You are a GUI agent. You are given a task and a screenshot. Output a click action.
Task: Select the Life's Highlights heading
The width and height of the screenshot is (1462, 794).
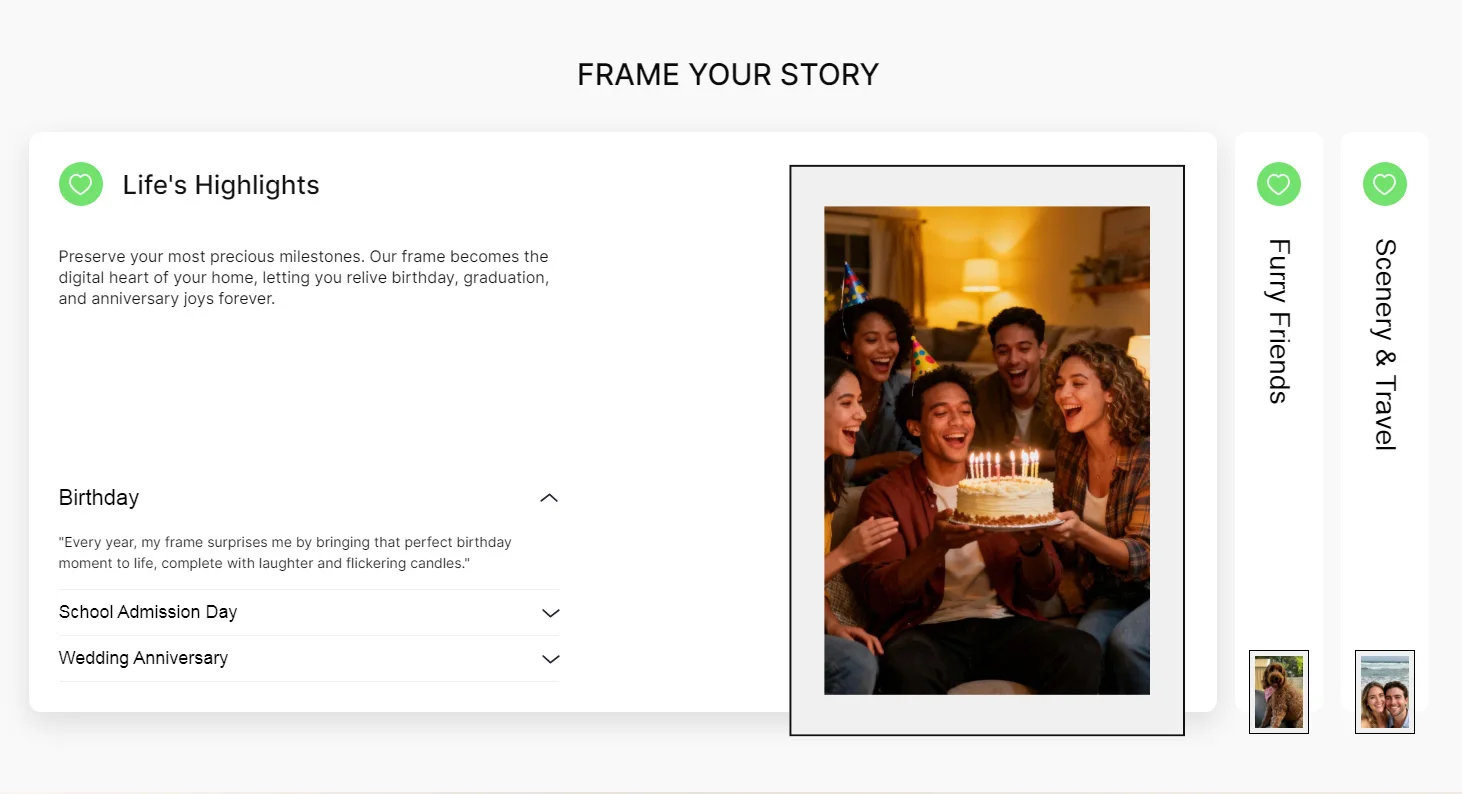[221, 185]
